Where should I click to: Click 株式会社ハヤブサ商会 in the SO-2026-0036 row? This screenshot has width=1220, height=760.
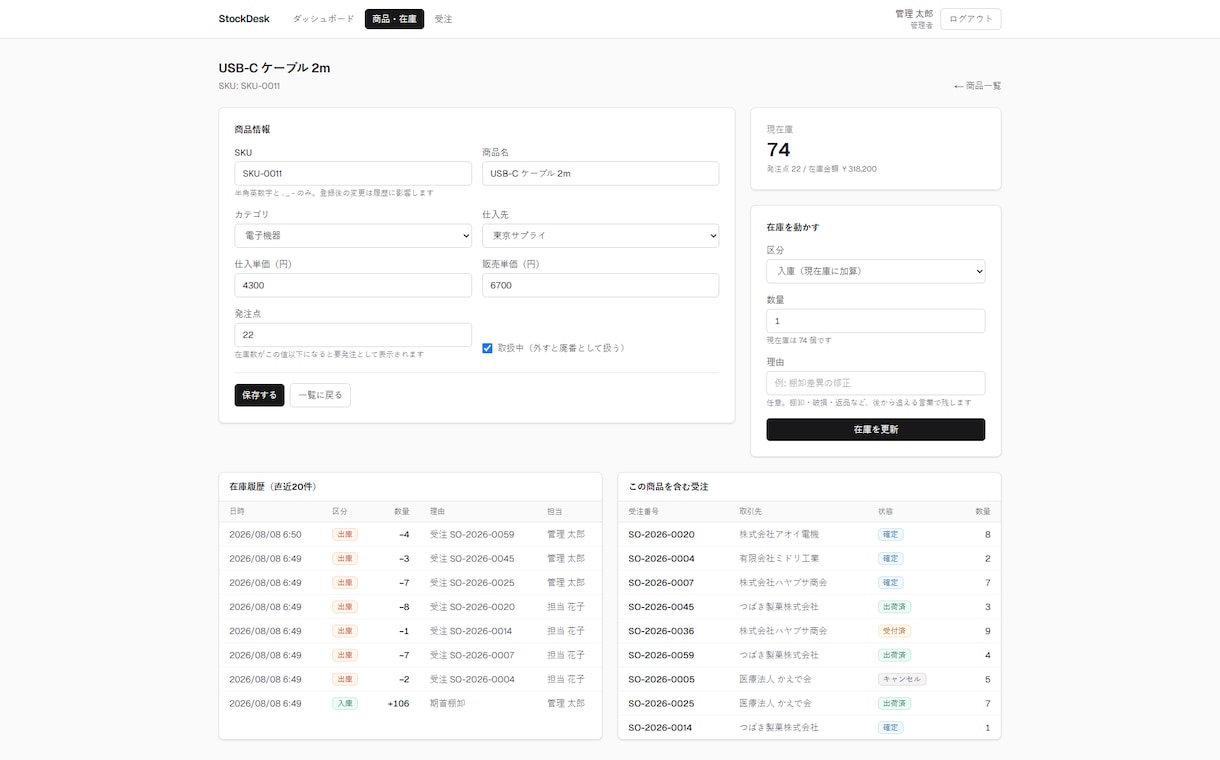click(x=783, y=631)
